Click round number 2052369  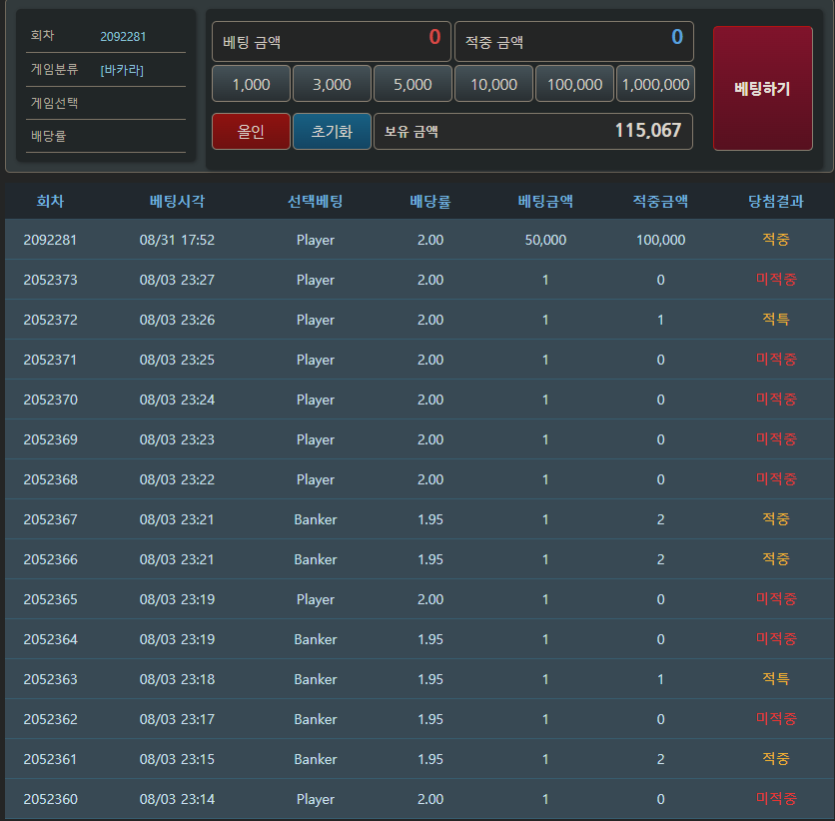(x=50, y=440)
